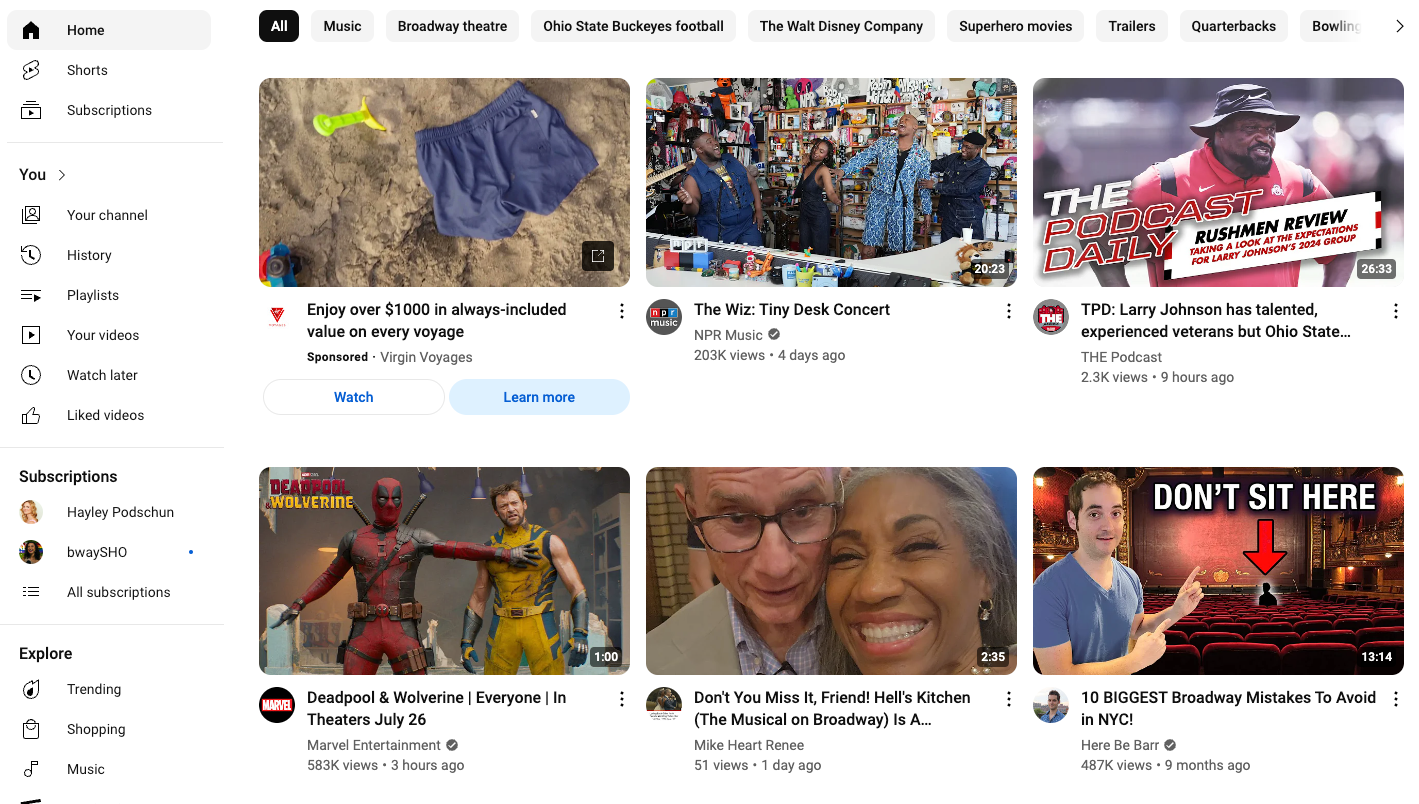
Task: Click the Your channel icon
Action: (x=31, y=215)
